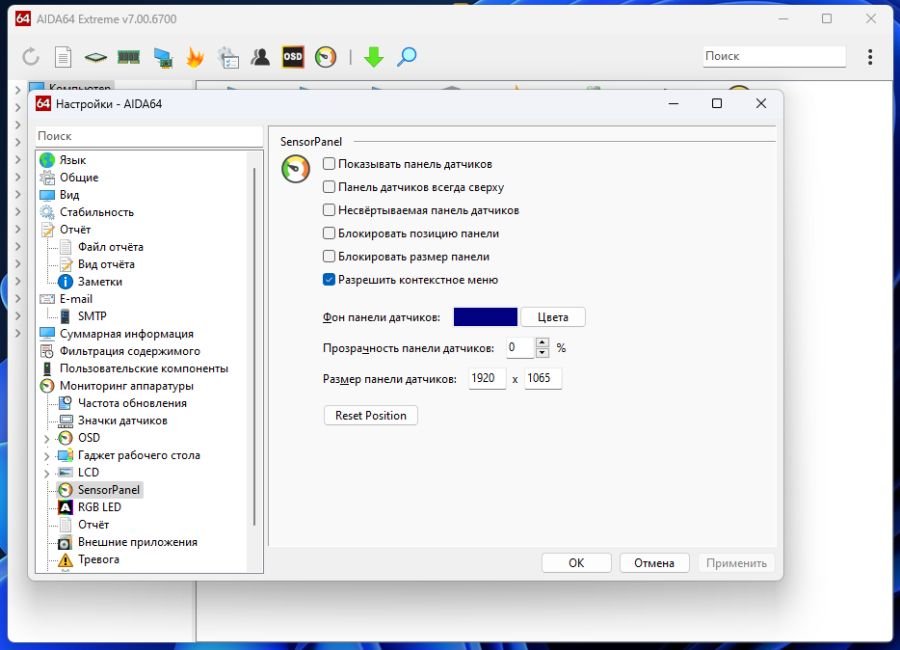Select the top-level Отчёт node with pencil icon

tap(75, 229)
